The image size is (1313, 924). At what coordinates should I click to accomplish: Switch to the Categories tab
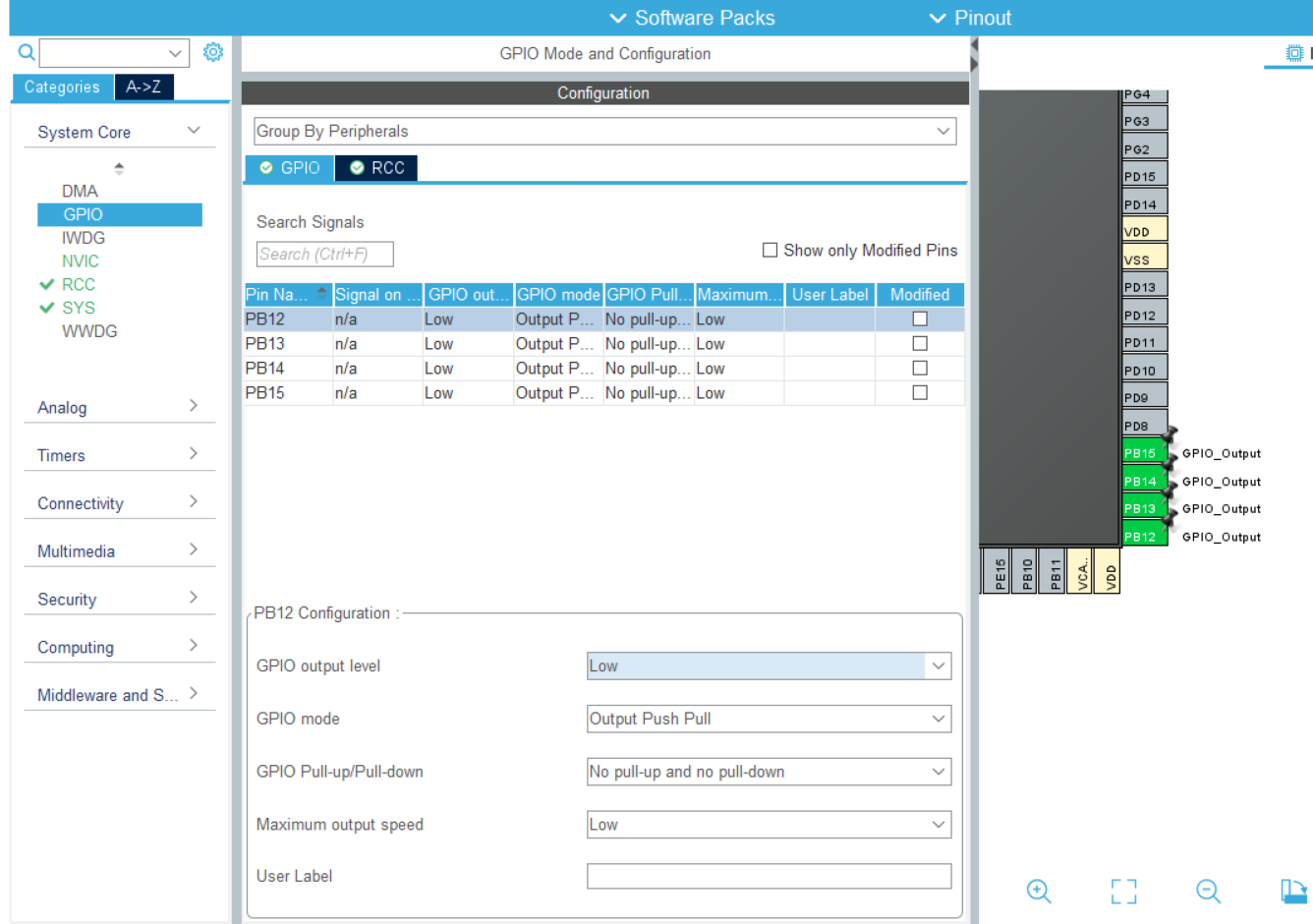point(63,87)
